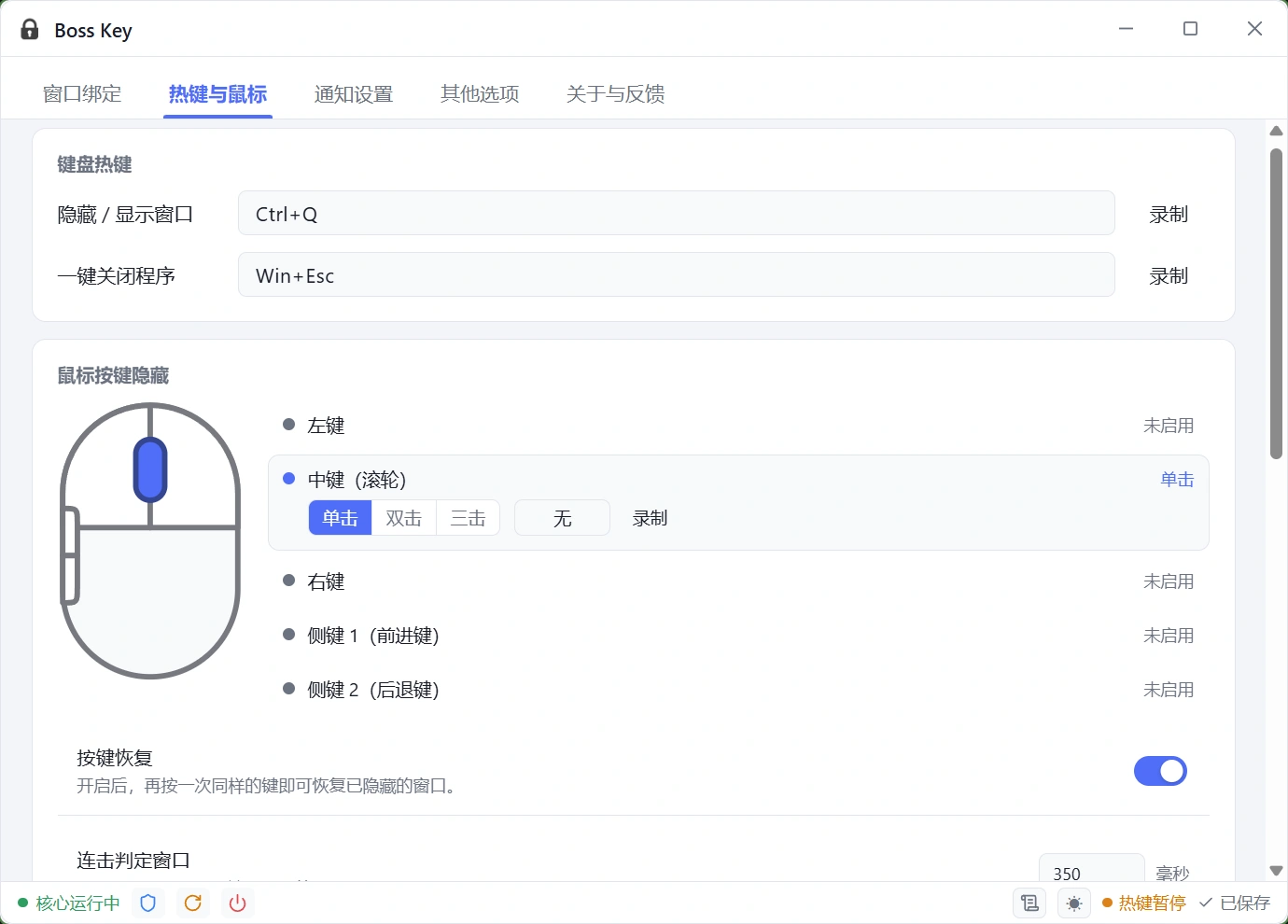1288x924 pixels.
Task: Open the 通知设置 tab
Action: [x=354, y=94]
